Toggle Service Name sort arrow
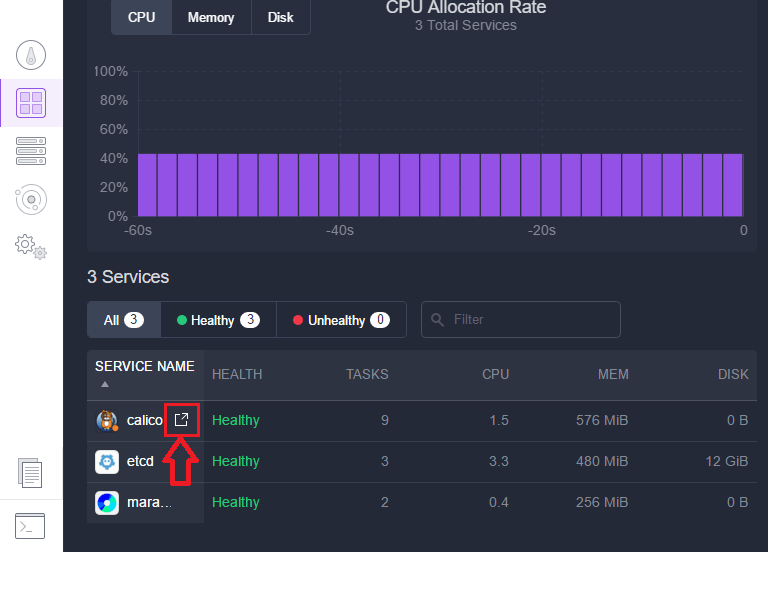Viewport: 768px width, 599px height. 105,384
